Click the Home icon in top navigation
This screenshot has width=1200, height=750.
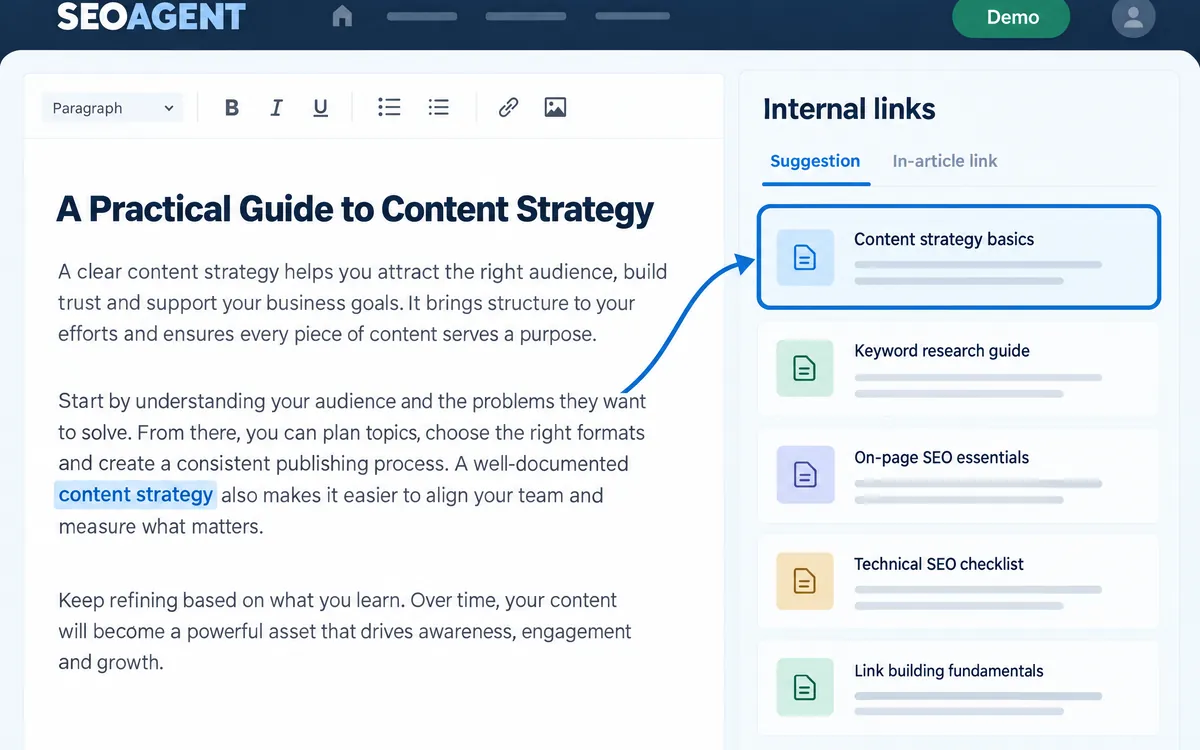[x=342, y=16]
